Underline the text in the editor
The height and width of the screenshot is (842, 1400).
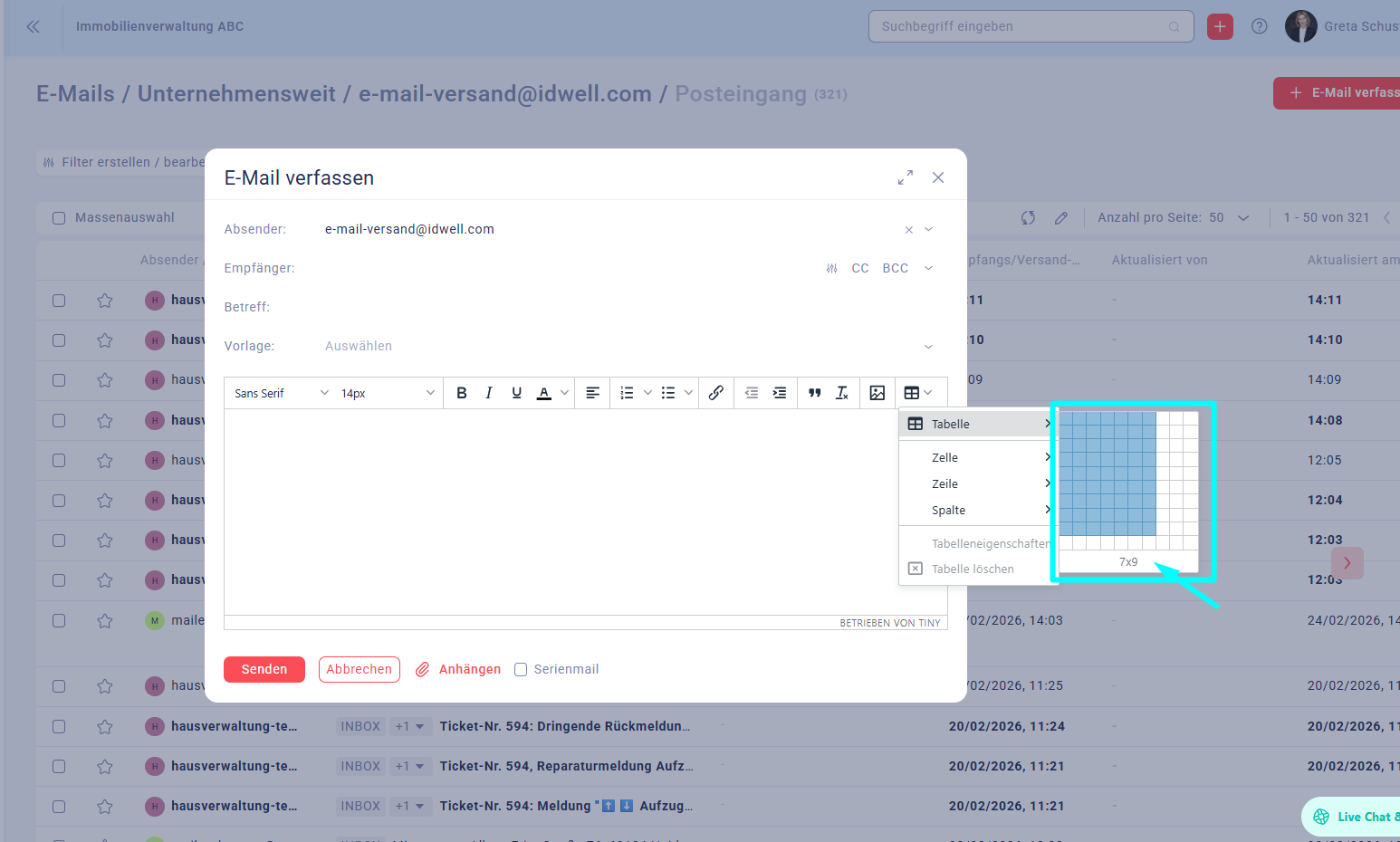coord(516,393)
